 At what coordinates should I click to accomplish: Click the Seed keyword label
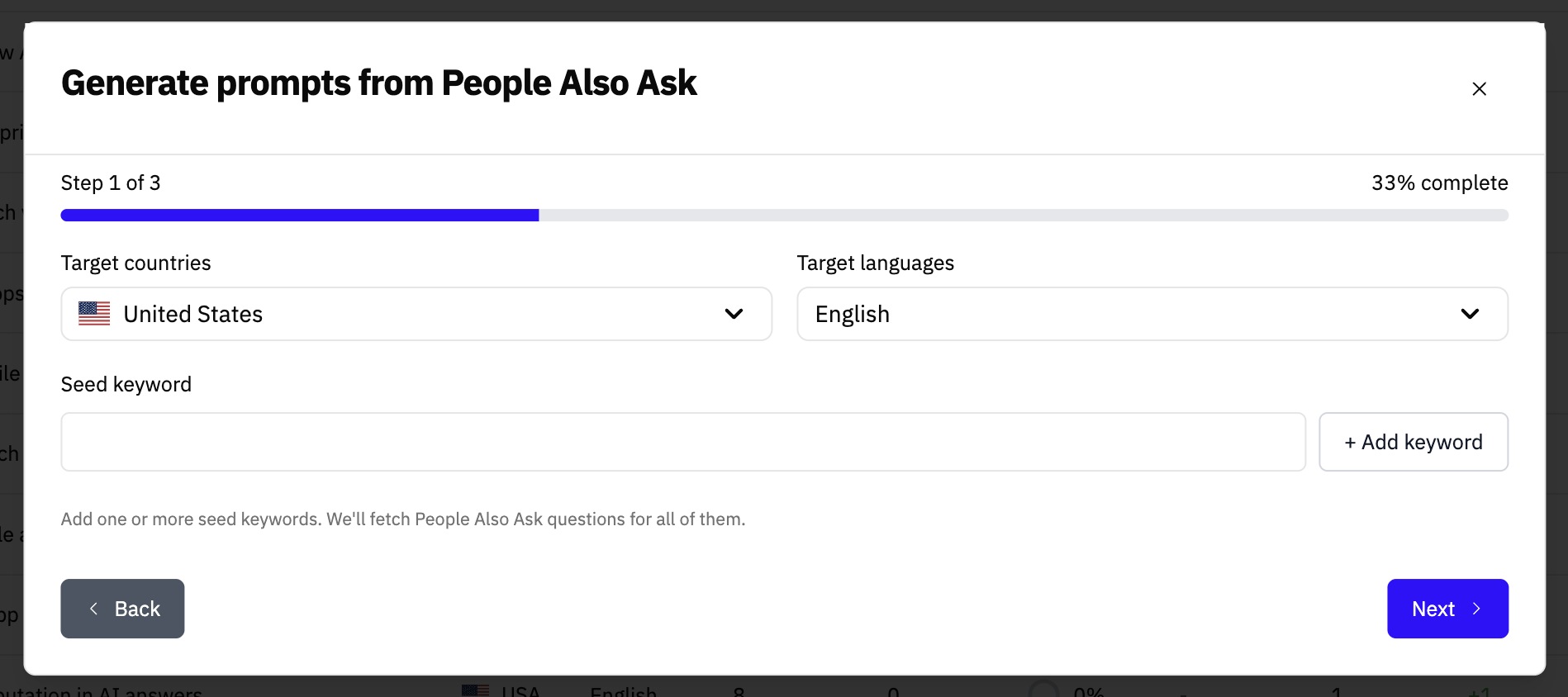pyautogui.click(x=126, y=384)
